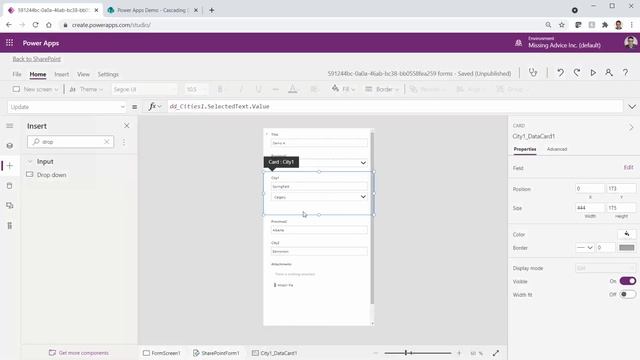
Task: Click the fit to window icon
Action: (496, 353)
